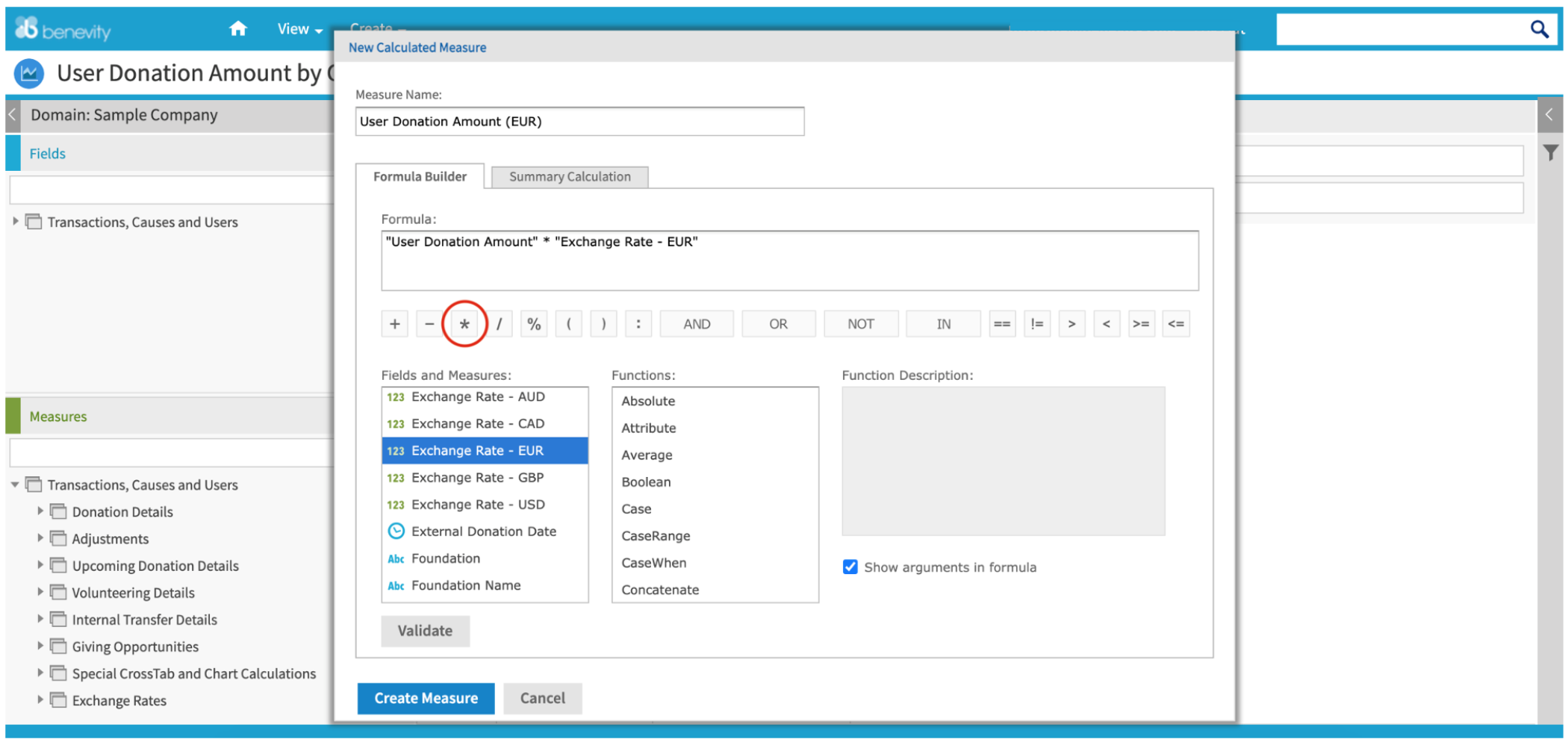The height and width of the screenshot is (745, 1568).
Task: Insert the equality (==) operator
Action: pyautogui.click(x=1002, y=323)
